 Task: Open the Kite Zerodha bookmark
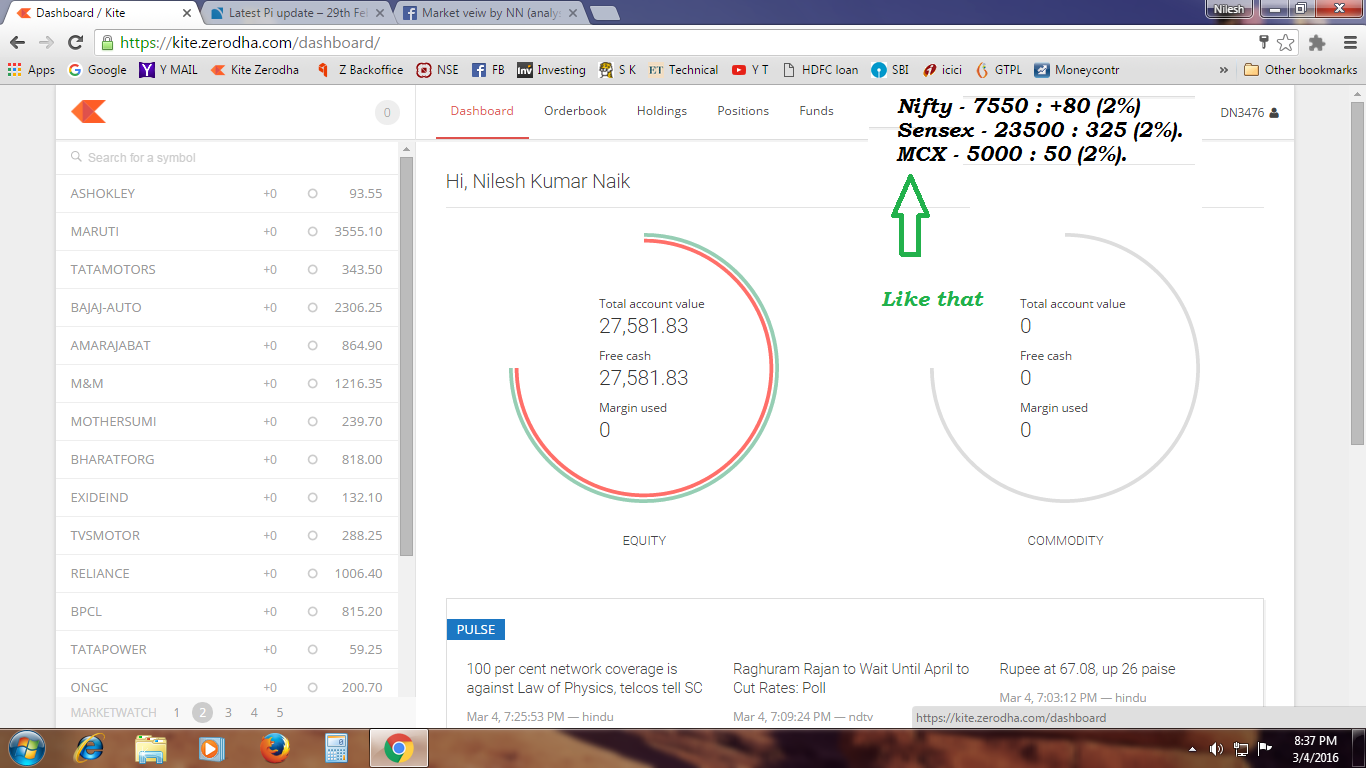255,70
